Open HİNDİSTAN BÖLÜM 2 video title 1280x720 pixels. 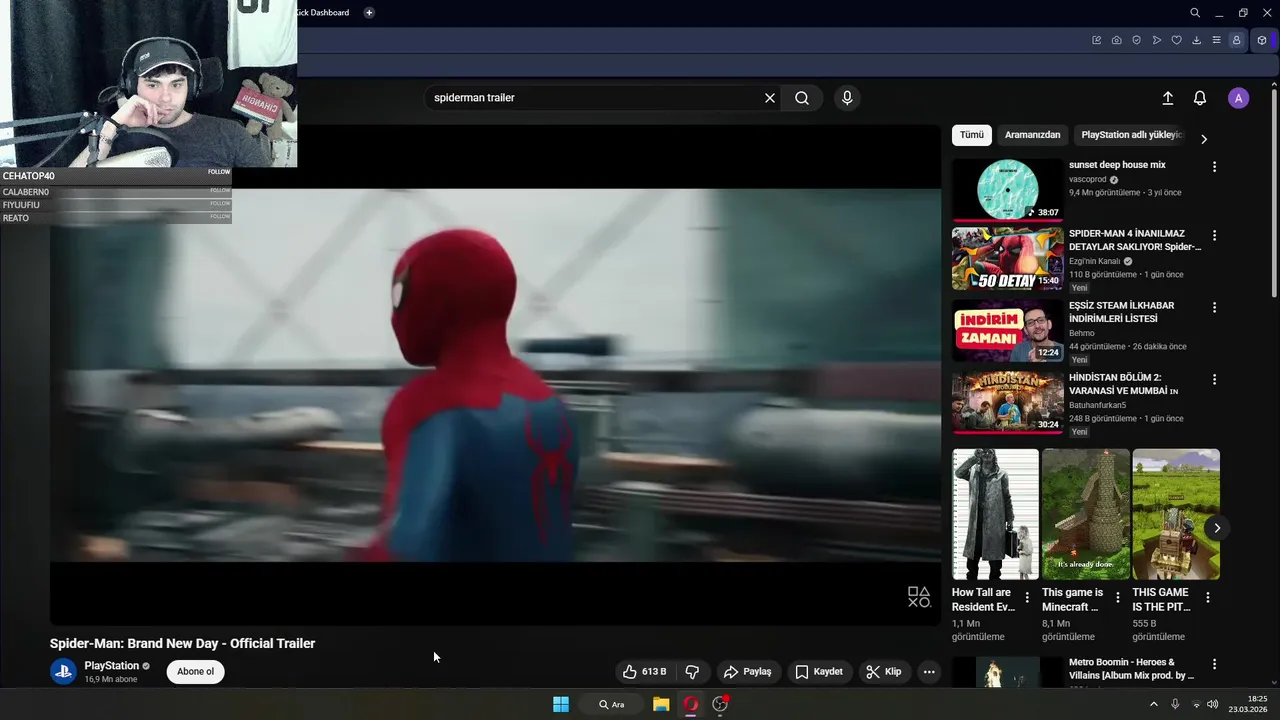tap(1124, 384)
